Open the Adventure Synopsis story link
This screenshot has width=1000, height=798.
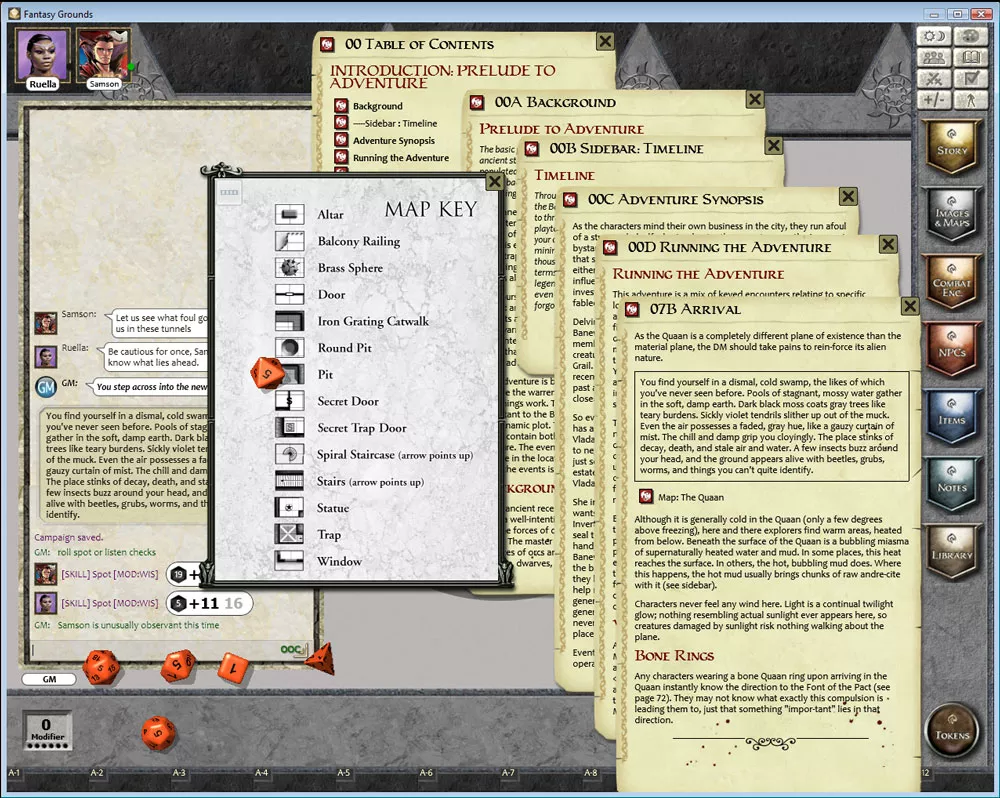(393, 140)
